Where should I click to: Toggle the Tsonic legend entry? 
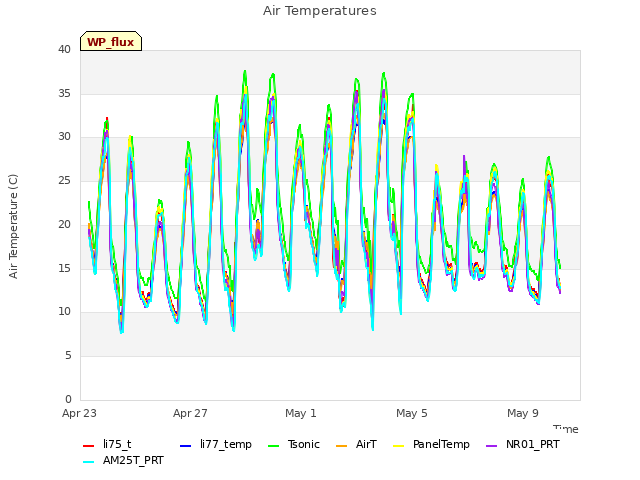coord(294,444)
